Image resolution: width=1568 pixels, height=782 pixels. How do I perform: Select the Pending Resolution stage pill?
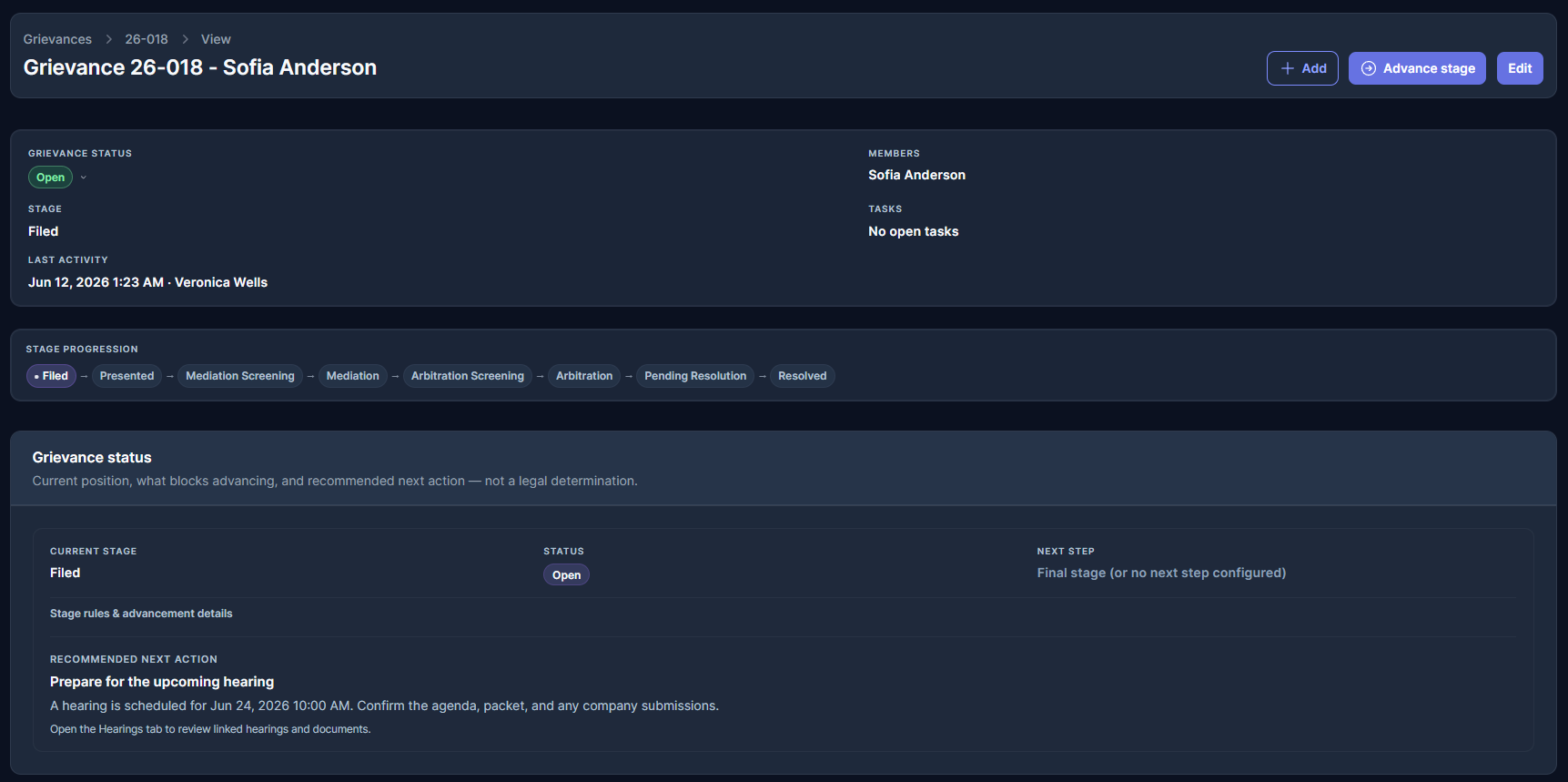tap(695, 376)
